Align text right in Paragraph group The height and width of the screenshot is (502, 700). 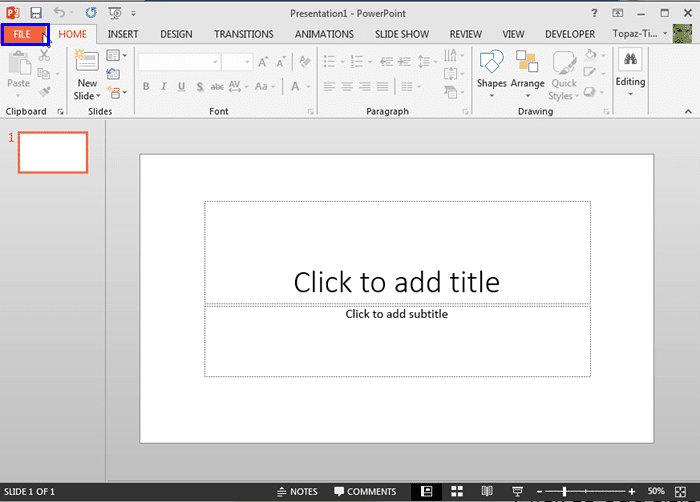pos(365,86)
